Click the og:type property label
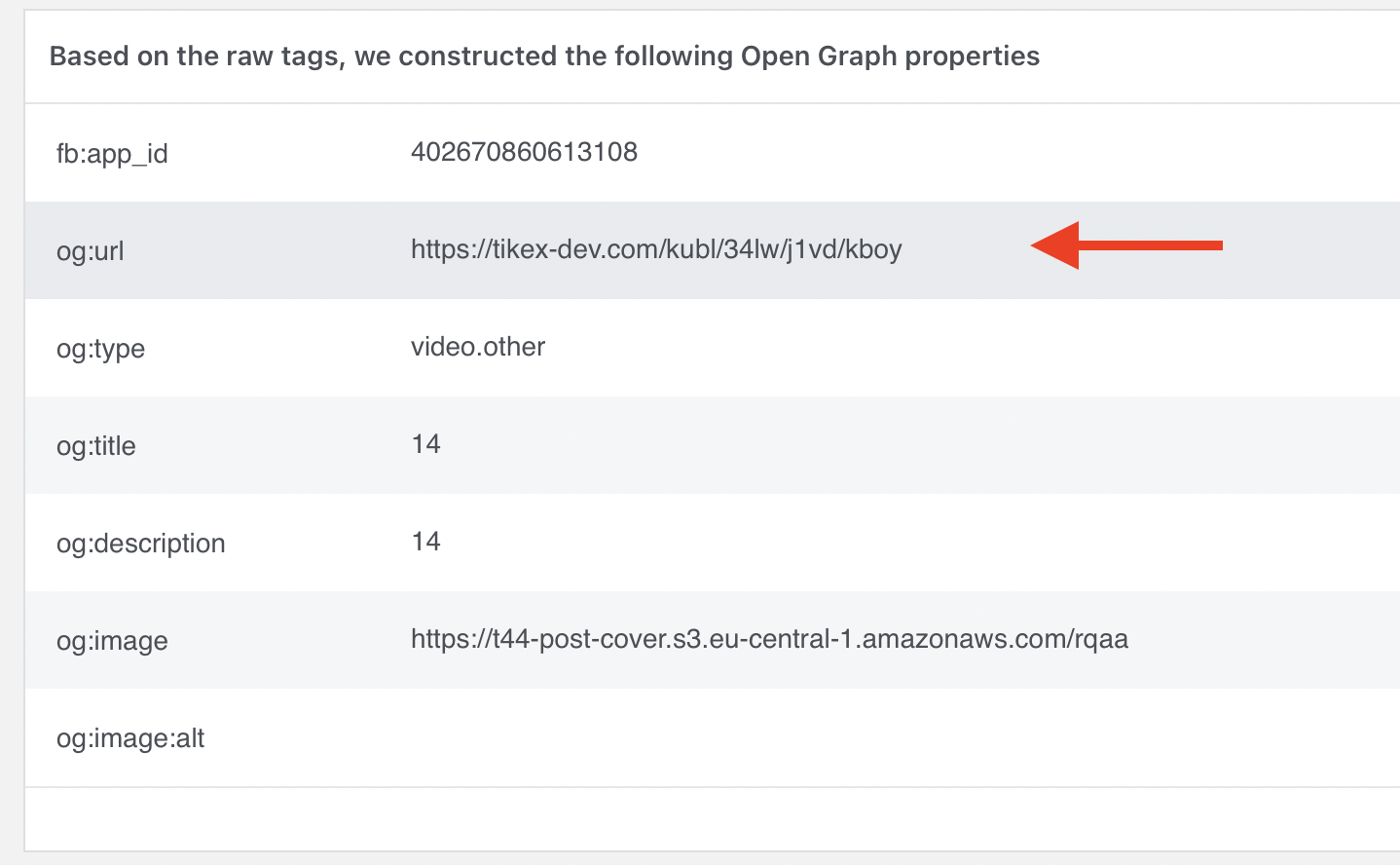The height and width of the screenshot is (865, 1400). 100,349
